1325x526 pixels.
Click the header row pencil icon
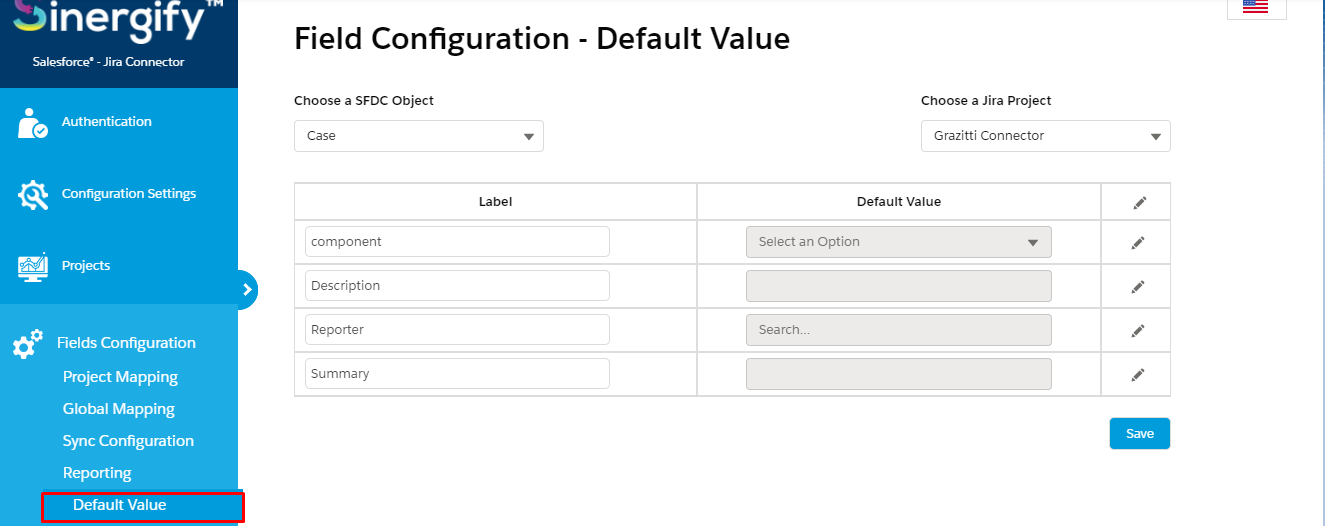(1139, 203)
